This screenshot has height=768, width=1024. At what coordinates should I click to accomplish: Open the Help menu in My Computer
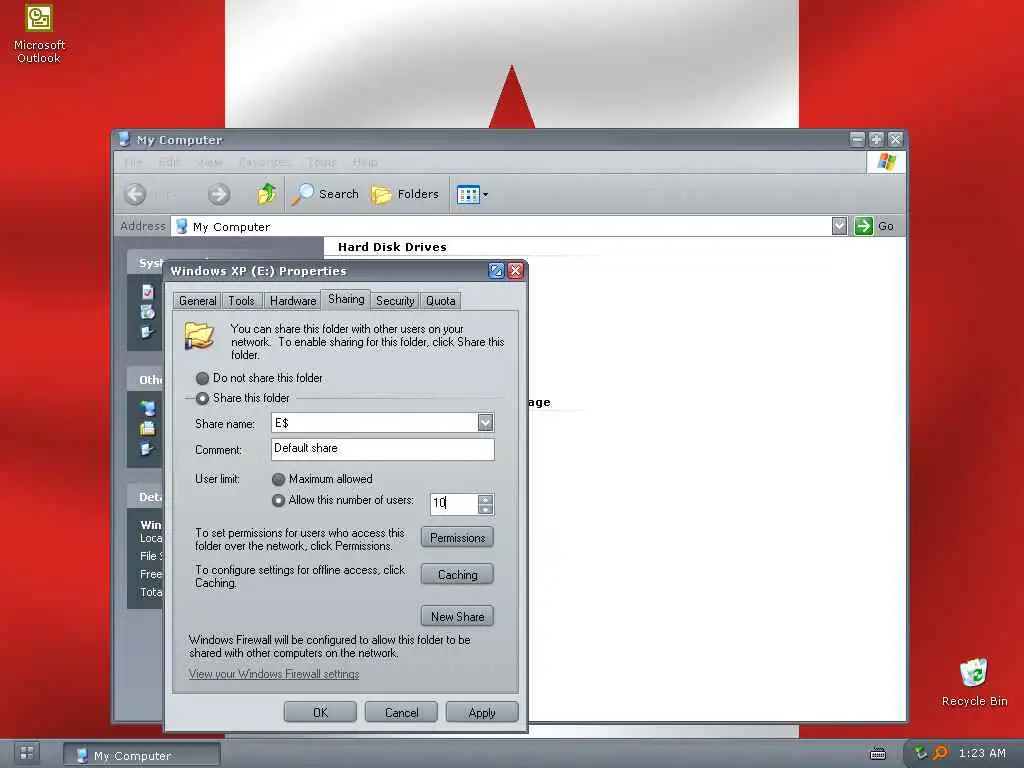click(364, 162)
